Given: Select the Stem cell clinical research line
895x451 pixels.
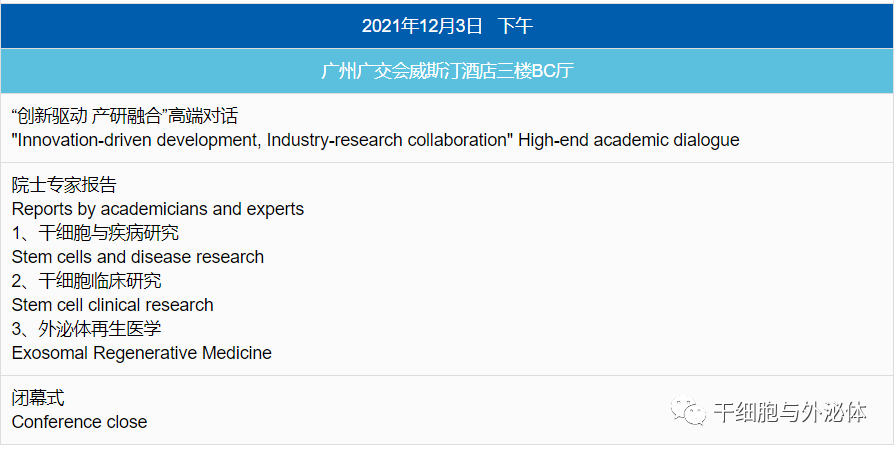Looking at the screenshot, I should (112, 305).
